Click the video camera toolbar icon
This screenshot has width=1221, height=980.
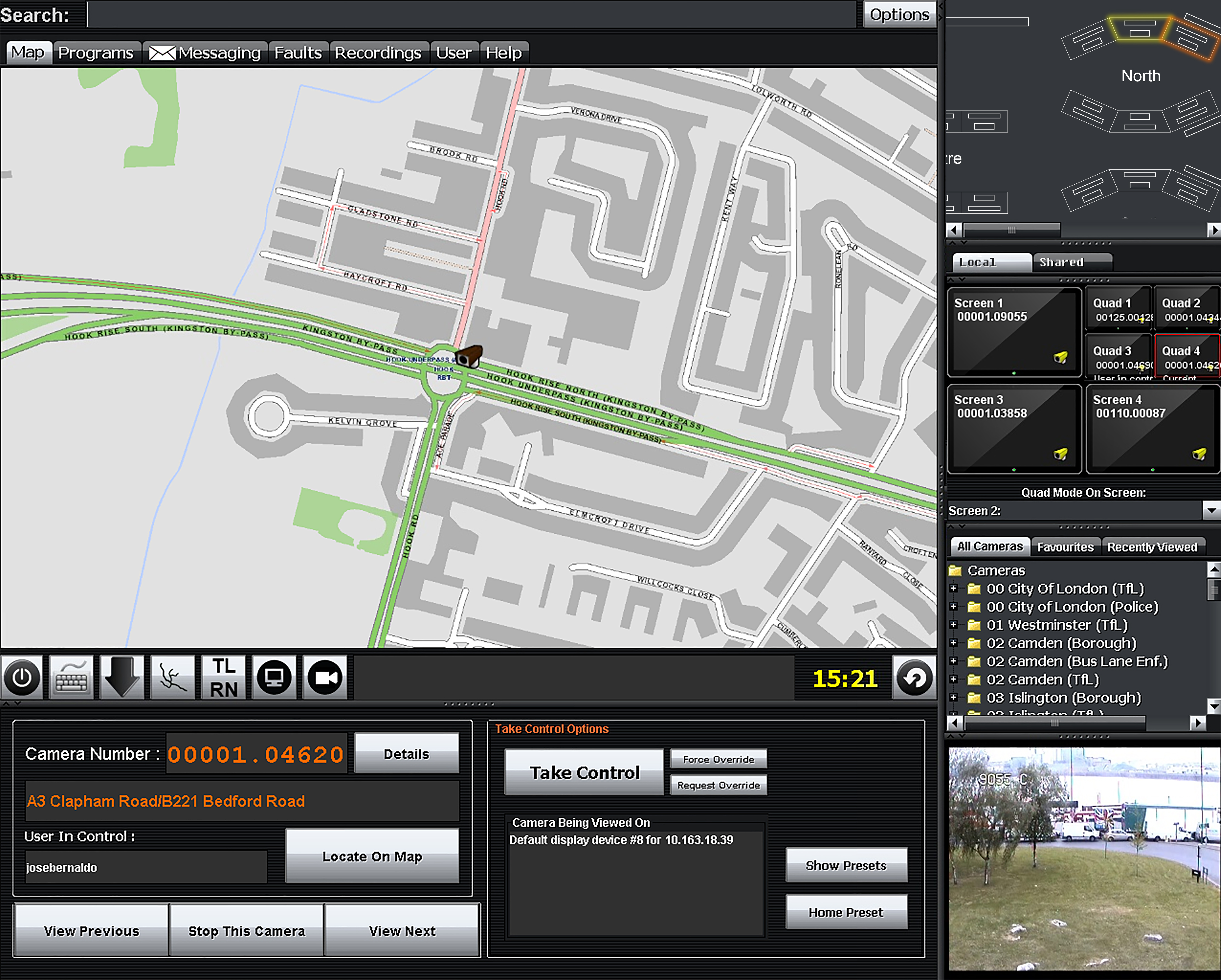[x=325, y=678]
